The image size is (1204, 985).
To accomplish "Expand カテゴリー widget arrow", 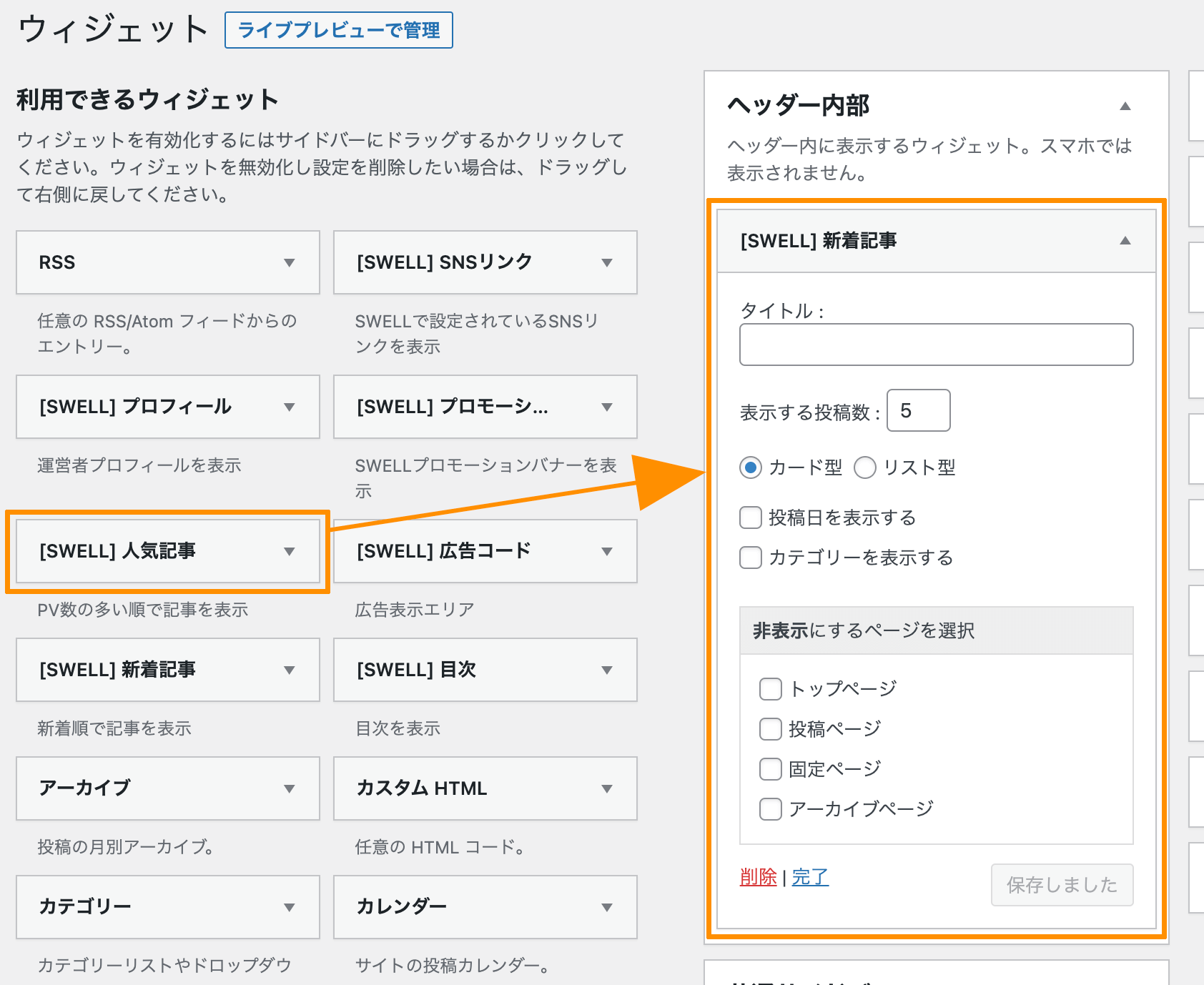I will pos(290,907).
